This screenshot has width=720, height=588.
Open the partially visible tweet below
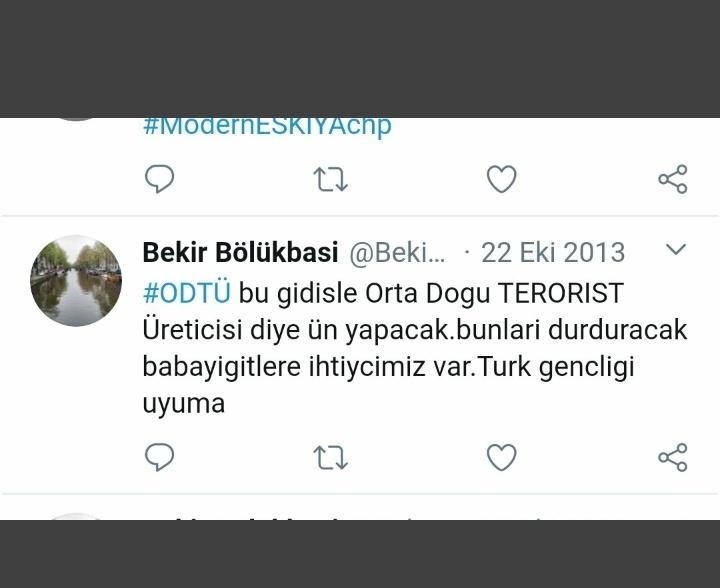tap(360, 507)
